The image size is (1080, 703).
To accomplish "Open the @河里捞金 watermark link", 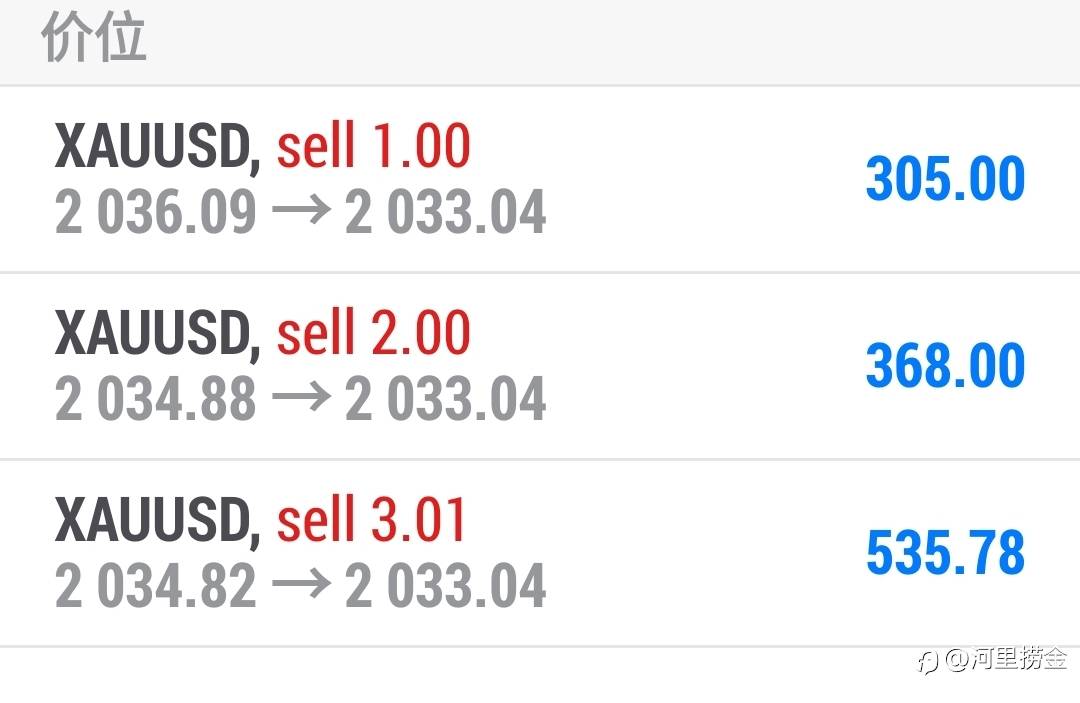I will pyautogui.click(x=1006, y=660).
